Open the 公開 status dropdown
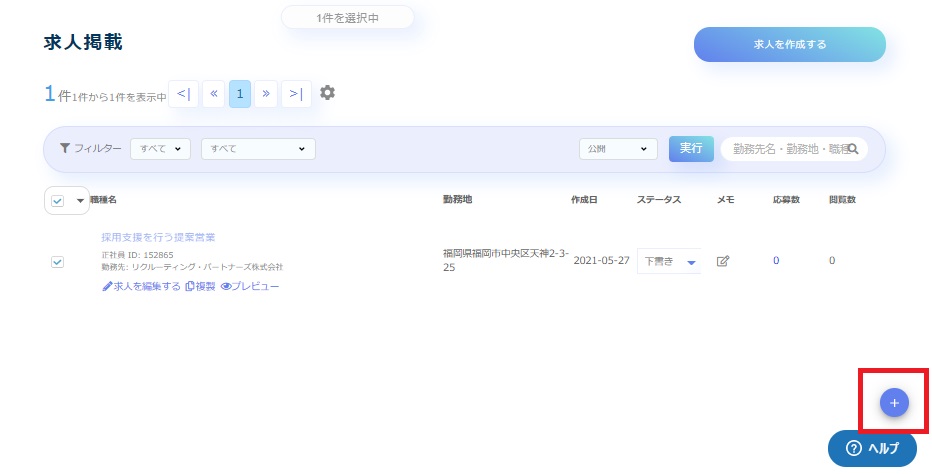Viewport: 932px width, 474px height. 618,149
